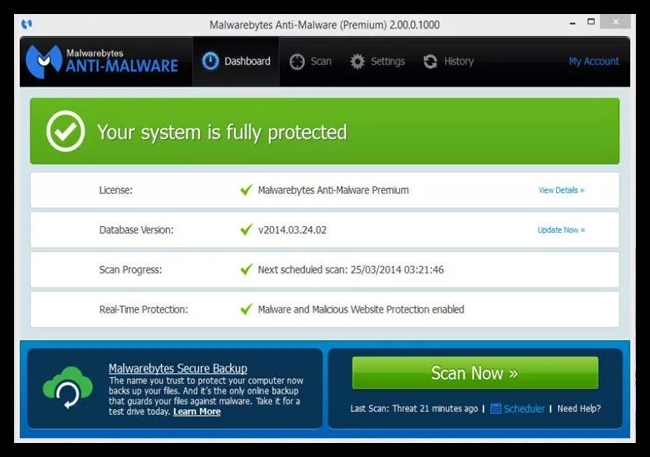Screen dimensions: 650x457
Task: Close the Malwarebytes window
Action: click(616, 22)
